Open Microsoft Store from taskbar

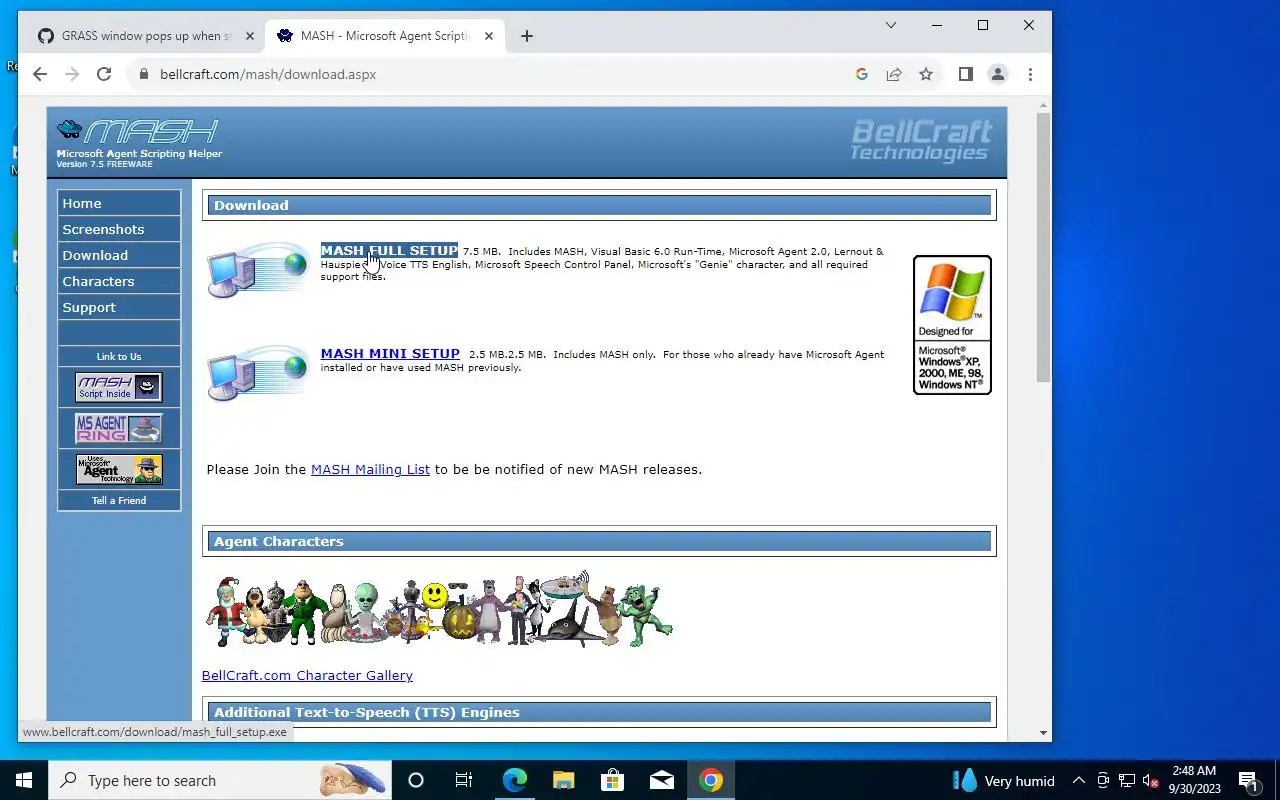[x=612, y=780]
